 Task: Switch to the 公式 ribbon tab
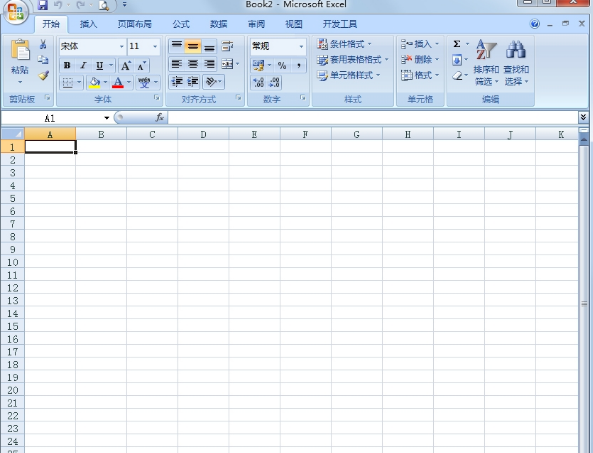[181, 24]
